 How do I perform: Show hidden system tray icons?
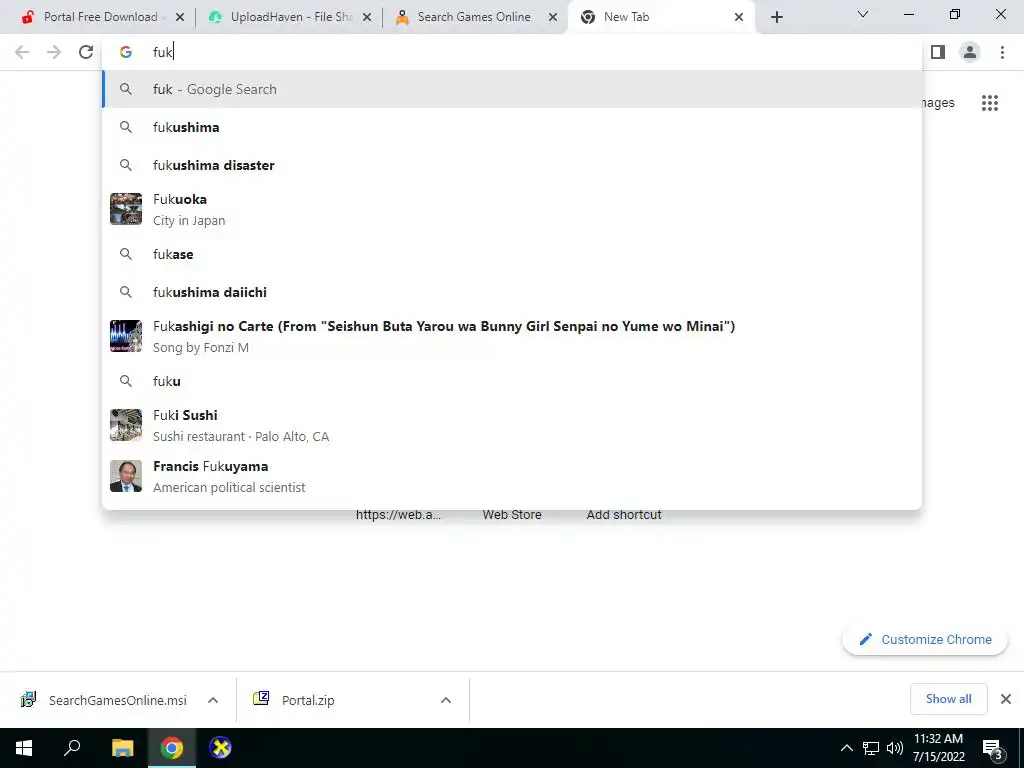coord(846,748)
